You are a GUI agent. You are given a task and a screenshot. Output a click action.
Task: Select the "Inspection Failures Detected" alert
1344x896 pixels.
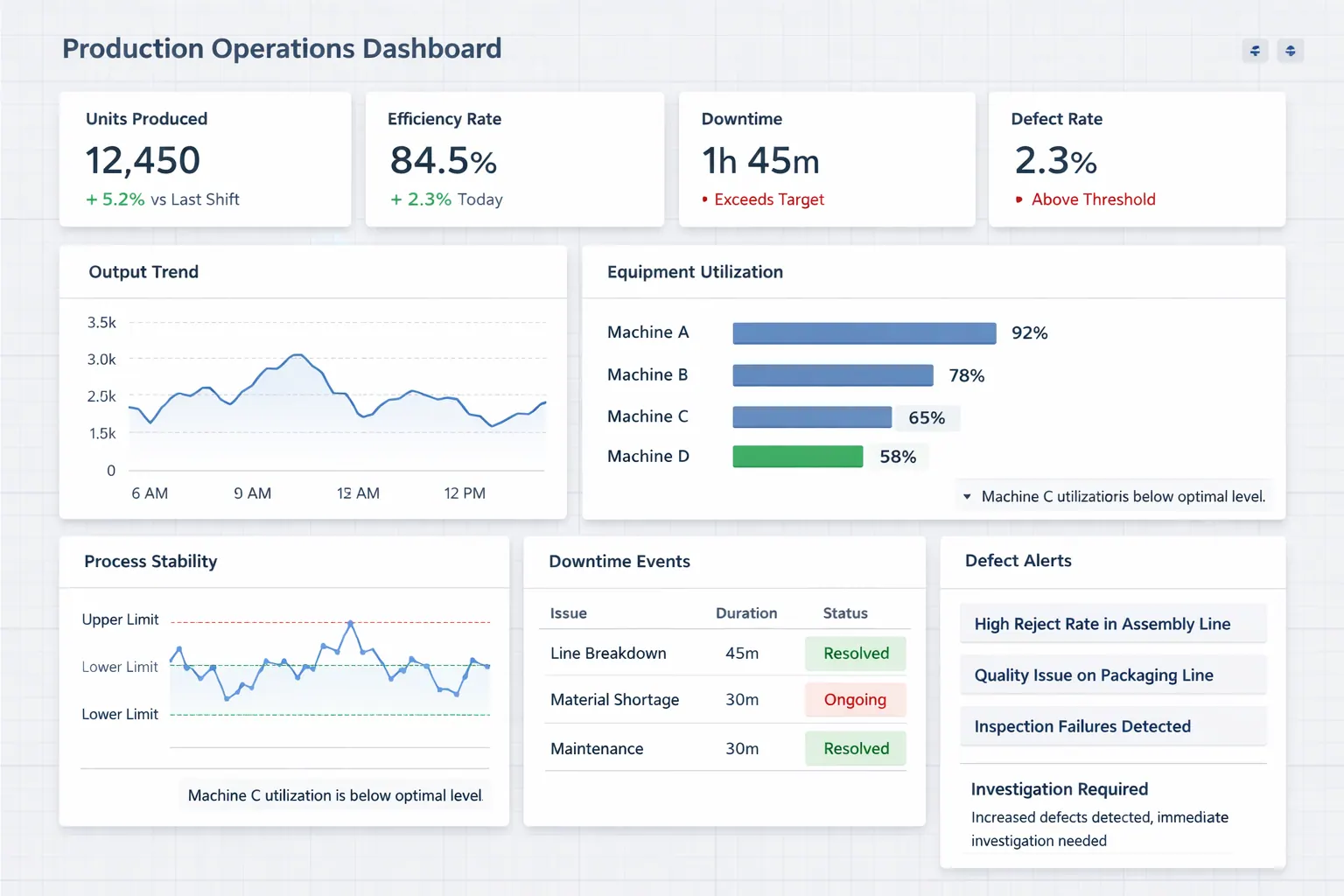(1112, 726)
